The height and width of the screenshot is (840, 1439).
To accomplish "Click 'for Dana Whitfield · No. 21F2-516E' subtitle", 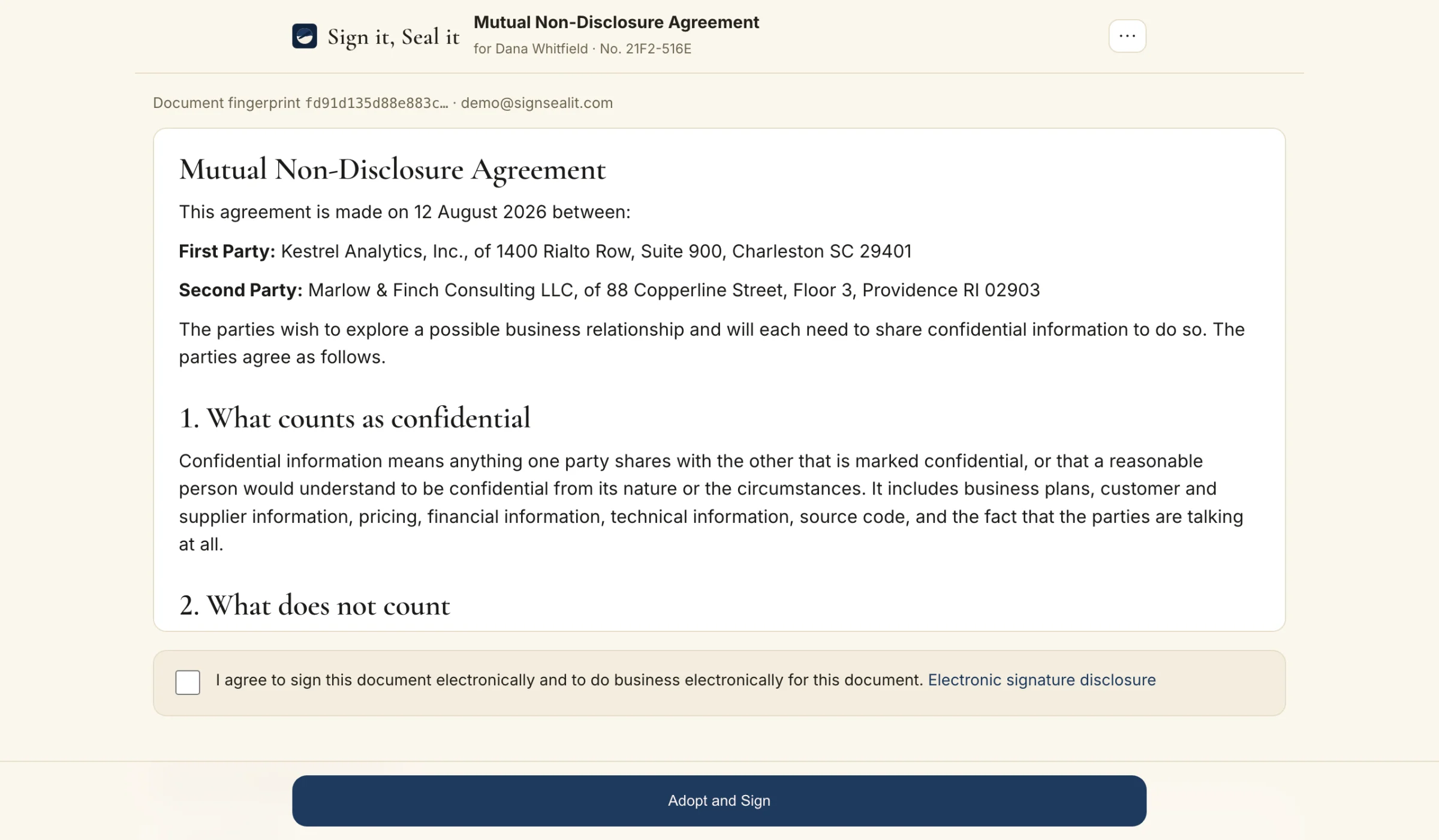I will 582,49.
